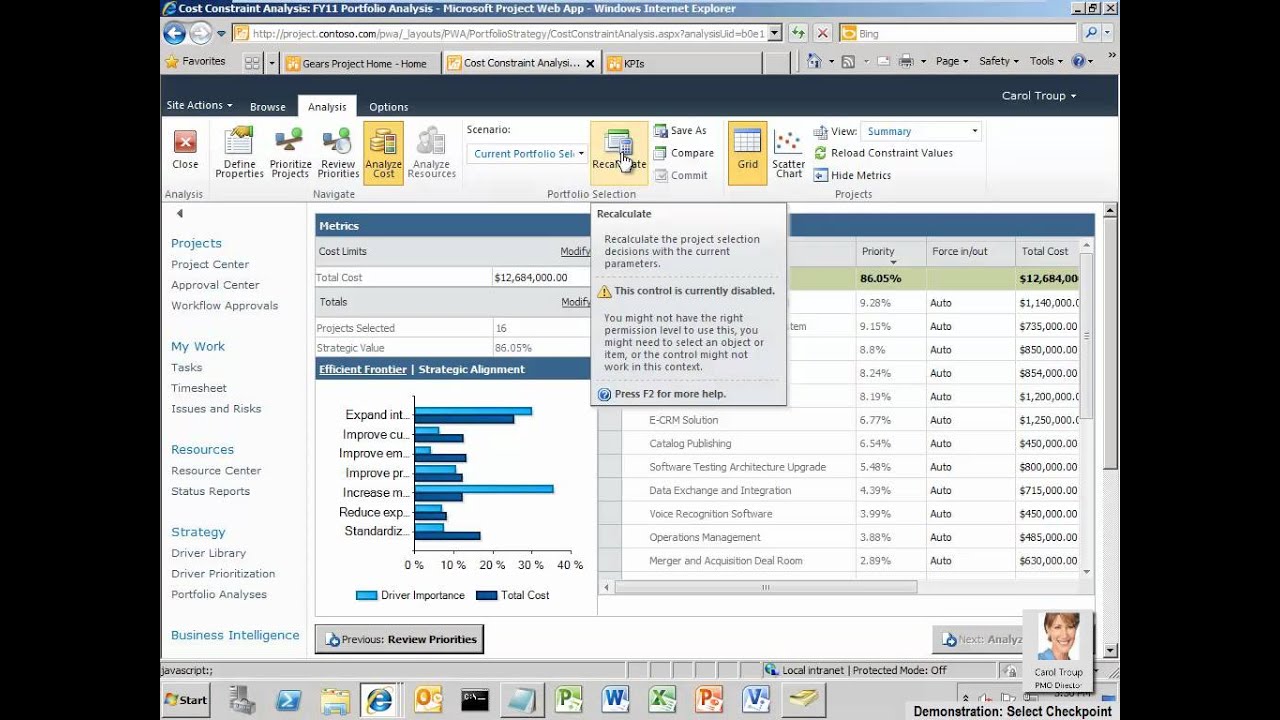Click the Strategic Alignment chart link
Screen dimensions: 1280x720
471,369
